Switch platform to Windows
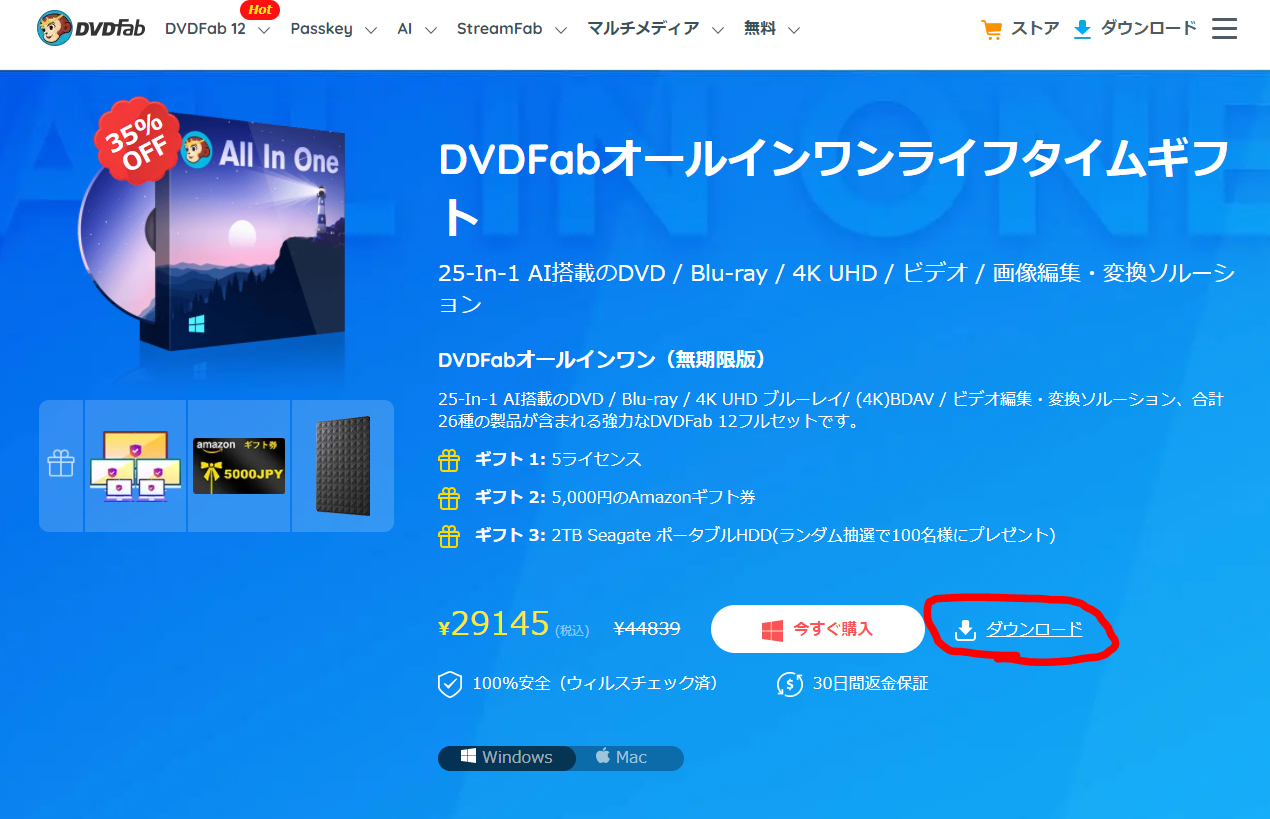This screenshot has height=819, width=1270. (507, 757)
